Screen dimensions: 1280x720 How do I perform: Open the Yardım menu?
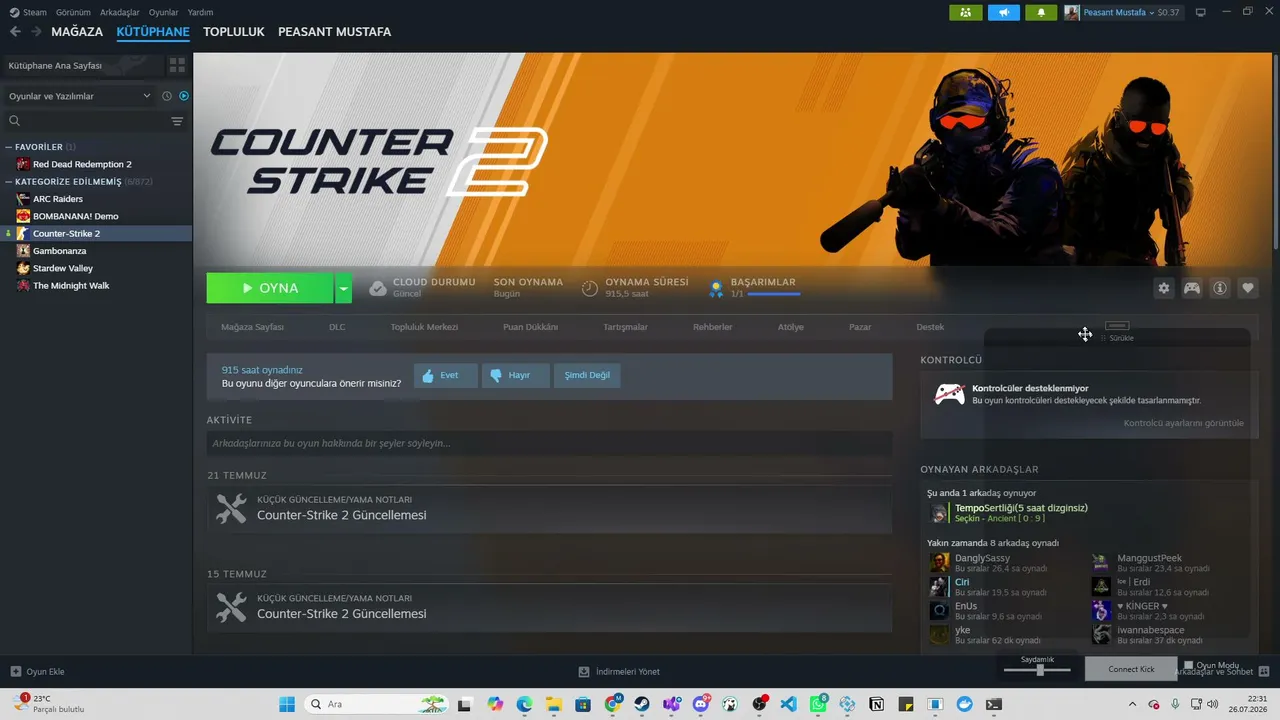(x=201, y=12)
